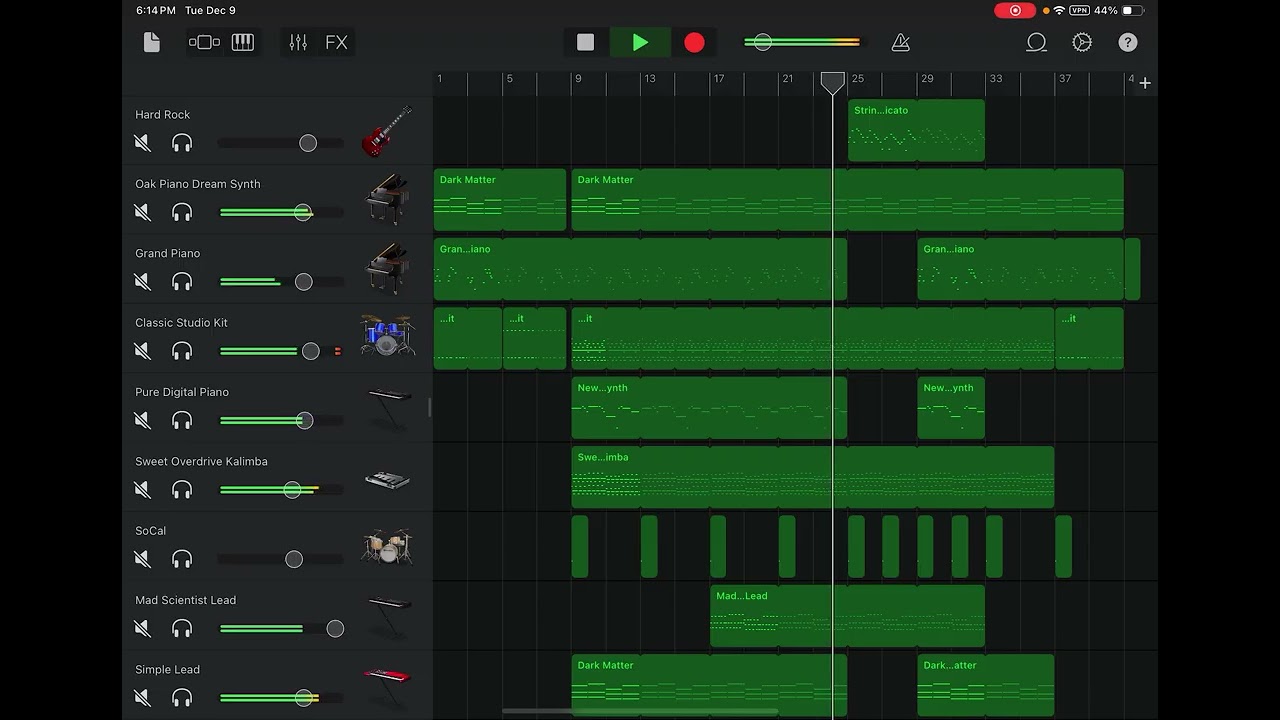The image size is (1280, 720).
Task: Stop playback with the square button
Action: tap(586, 42)
